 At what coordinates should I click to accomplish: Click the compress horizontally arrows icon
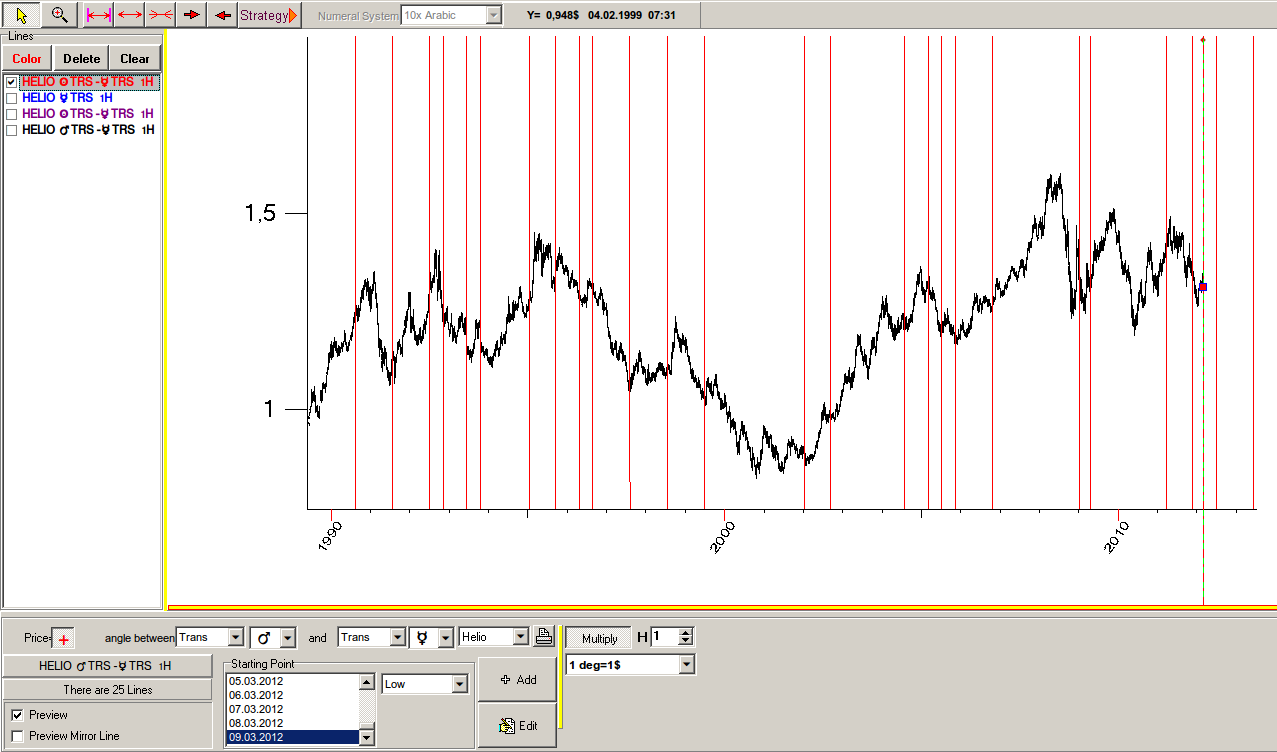tap(161, 15)
